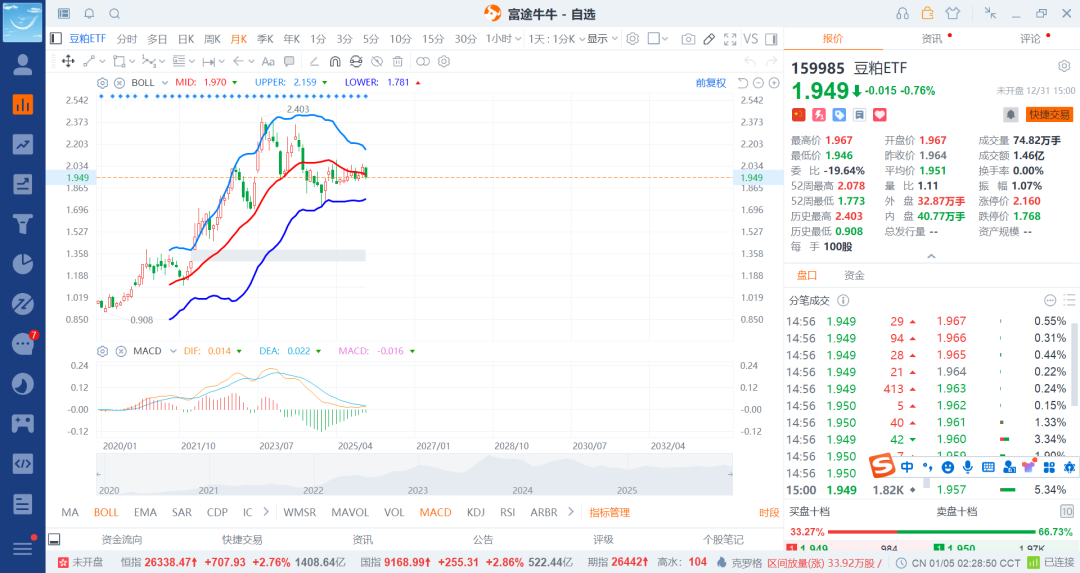The image size is (1080, 573).
Task: Toggle the overlapping circles compare icon
Action: (x=423, y=61)
